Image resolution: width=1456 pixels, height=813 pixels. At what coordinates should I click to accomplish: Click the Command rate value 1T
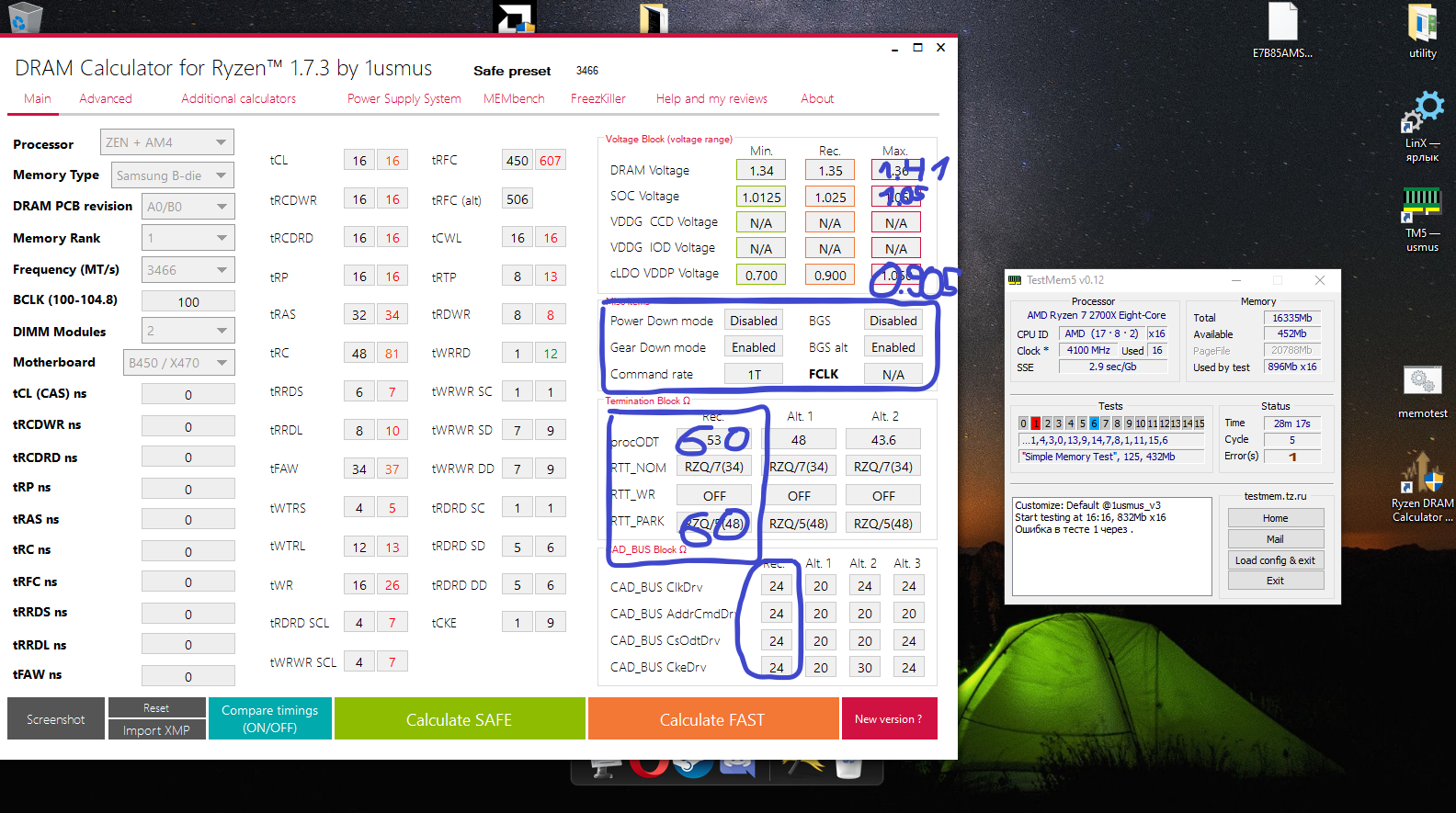pyautogui.click(x=754, y=374)
